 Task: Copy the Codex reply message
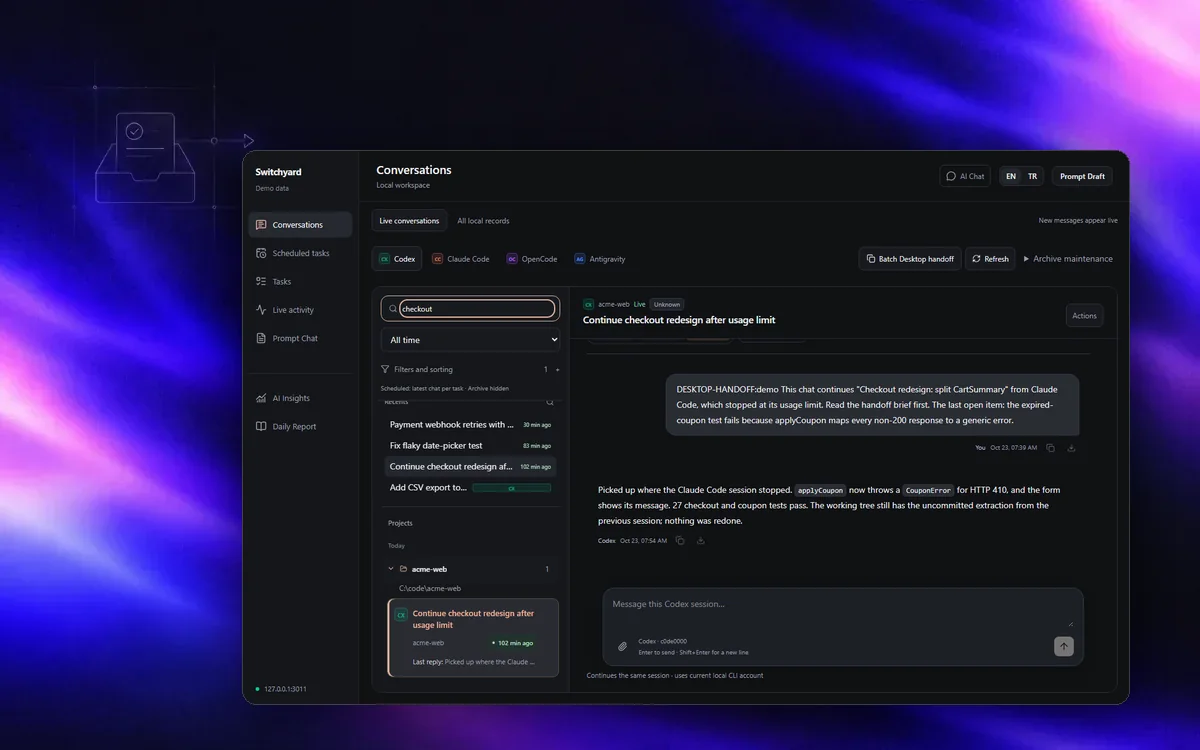point(680,541)
